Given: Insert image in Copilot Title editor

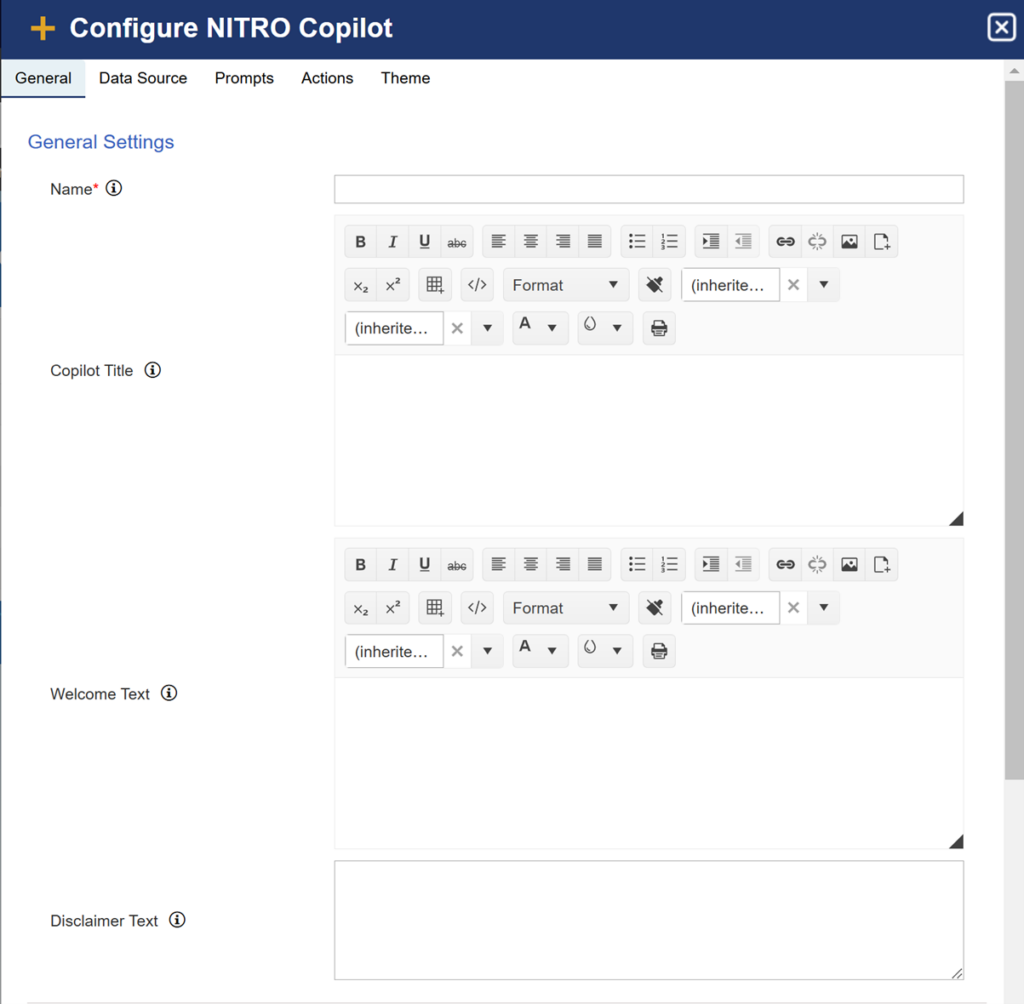Looking at the screenshot, I should coord(849,242).
